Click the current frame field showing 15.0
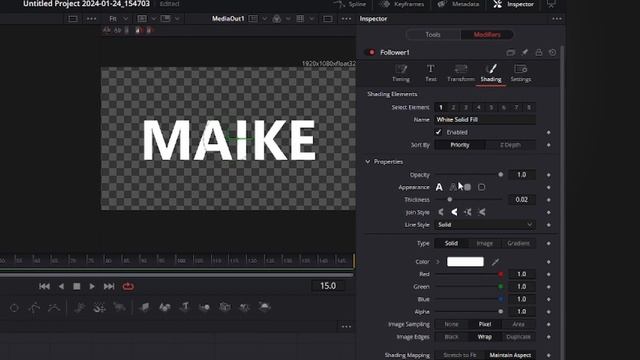Image resolution: width=640 pixels, height=360 pixels. (x=328, y=286)
